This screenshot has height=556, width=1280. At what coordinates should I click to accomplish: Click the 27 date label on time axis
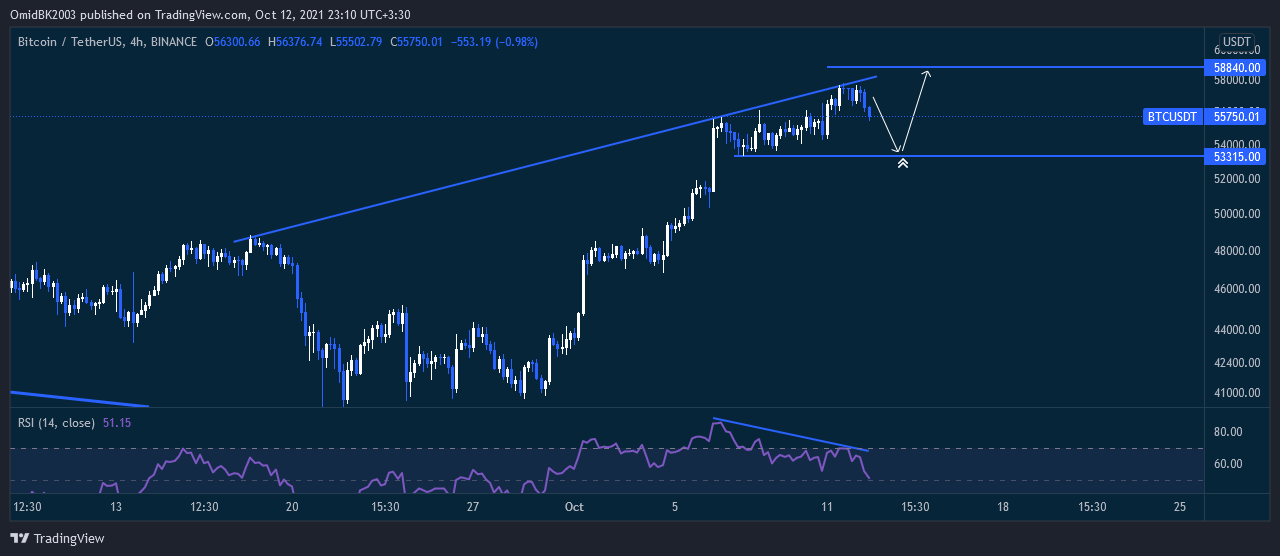point(475,507)
